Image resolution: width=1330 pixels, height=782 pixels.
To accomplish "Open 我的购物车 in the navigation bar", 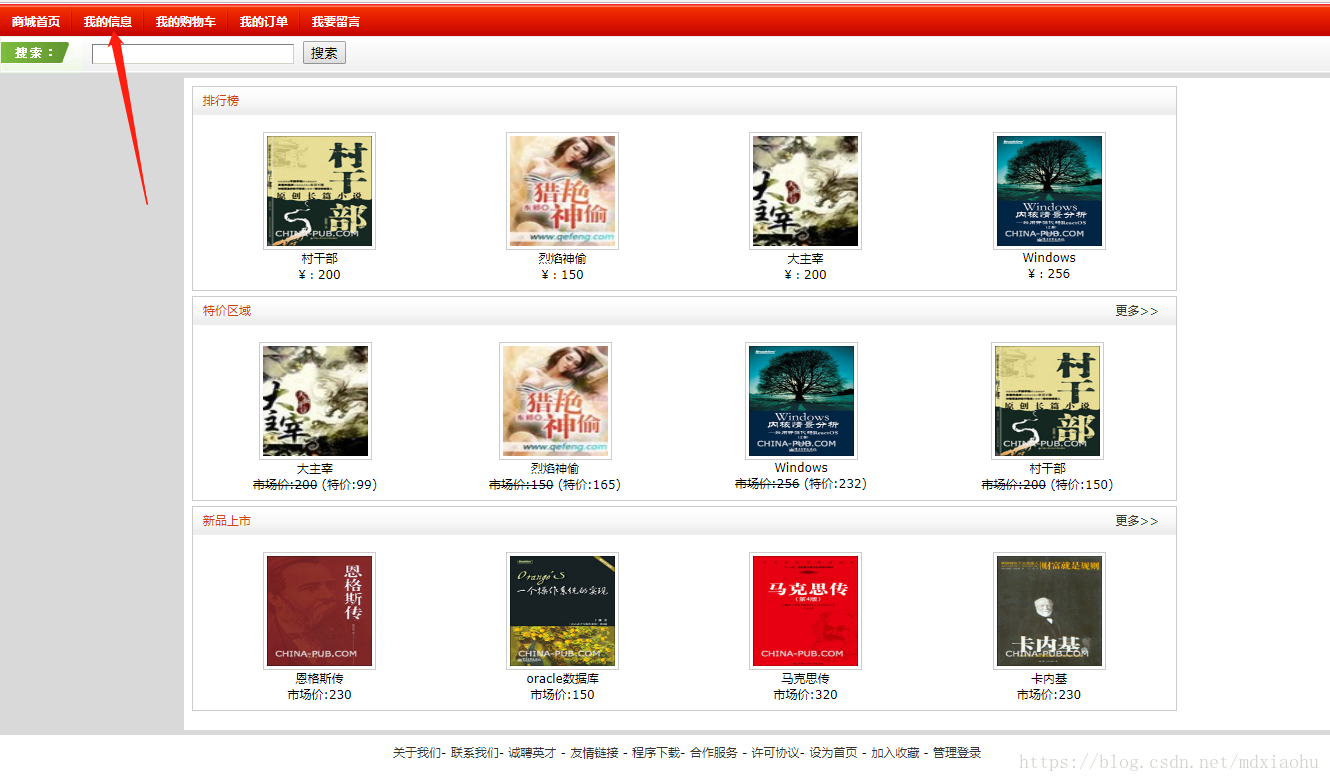I will [x=186, y=21].
